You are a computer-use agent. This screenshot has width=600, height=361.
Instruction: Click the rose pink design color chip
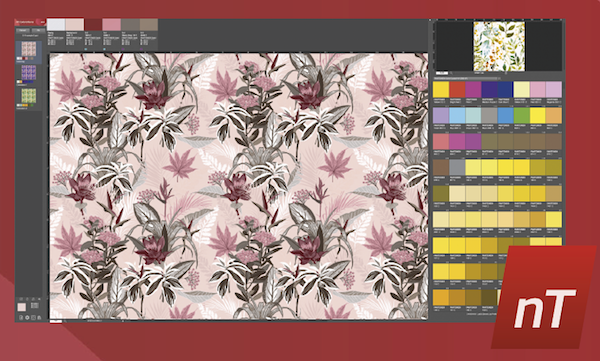pos(112,25)
